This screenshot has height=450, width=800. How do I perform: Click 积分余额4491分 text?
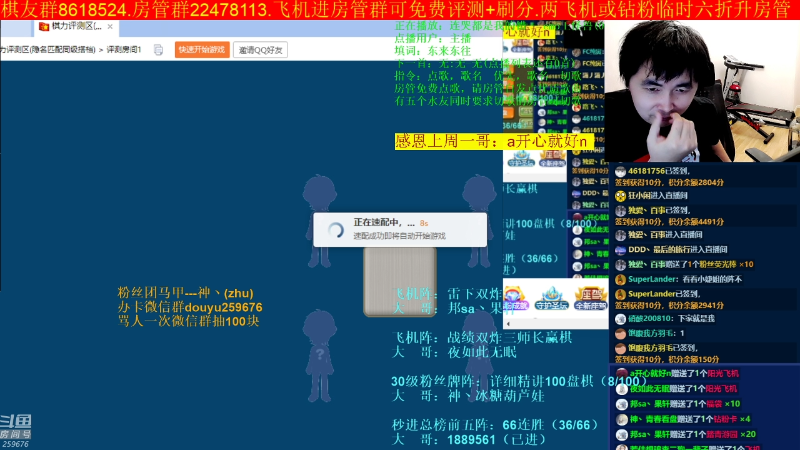click(696, 222)
